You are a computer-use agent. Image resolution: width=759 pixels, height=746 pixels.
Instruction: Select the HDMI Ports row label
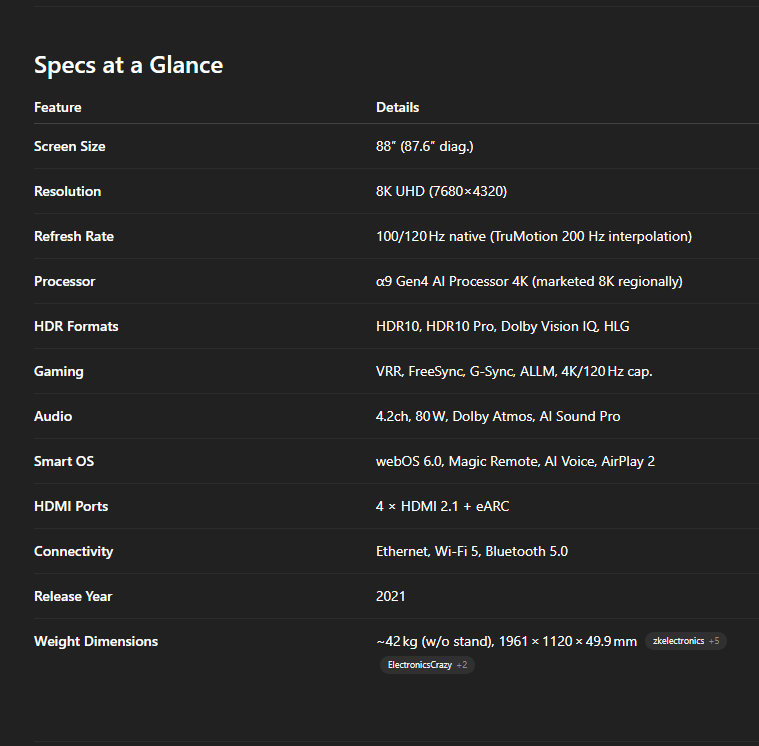(71, 506)
